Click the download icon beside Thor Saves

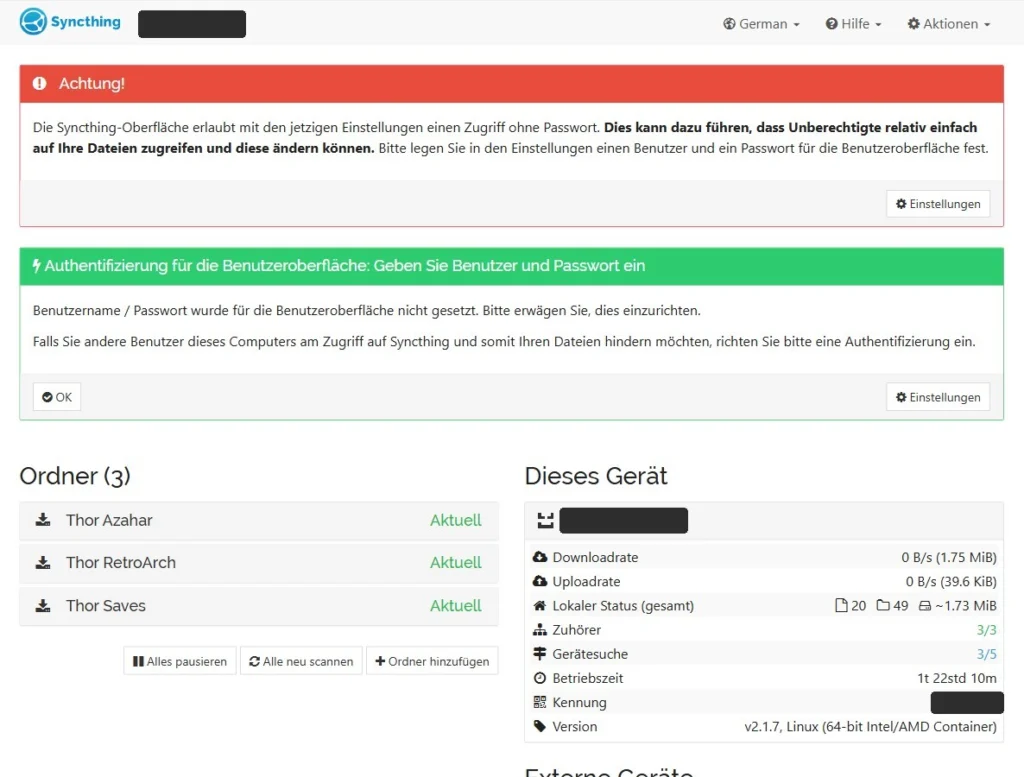[x=42, y=605]
